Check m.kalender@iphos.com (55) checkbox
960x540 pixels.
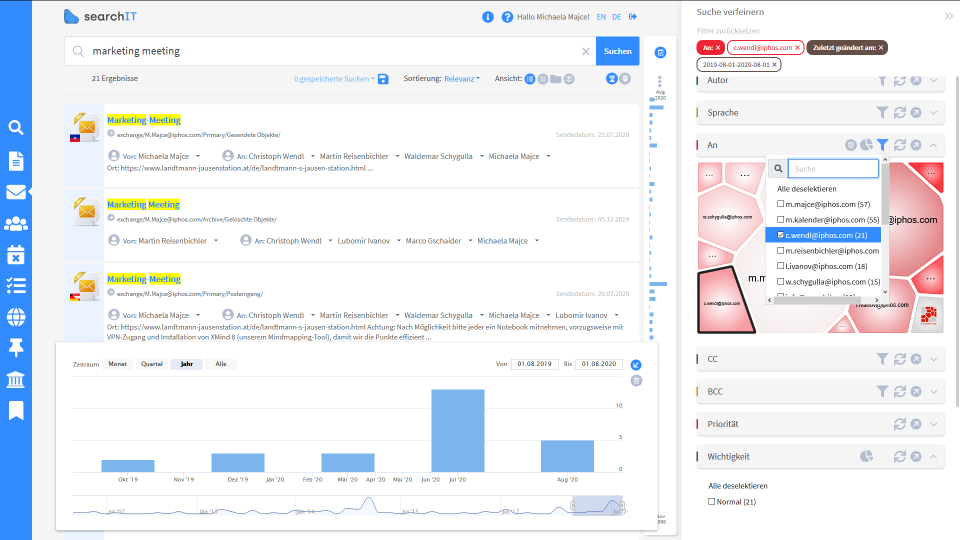pyautogui.click(x=781, y=219)
